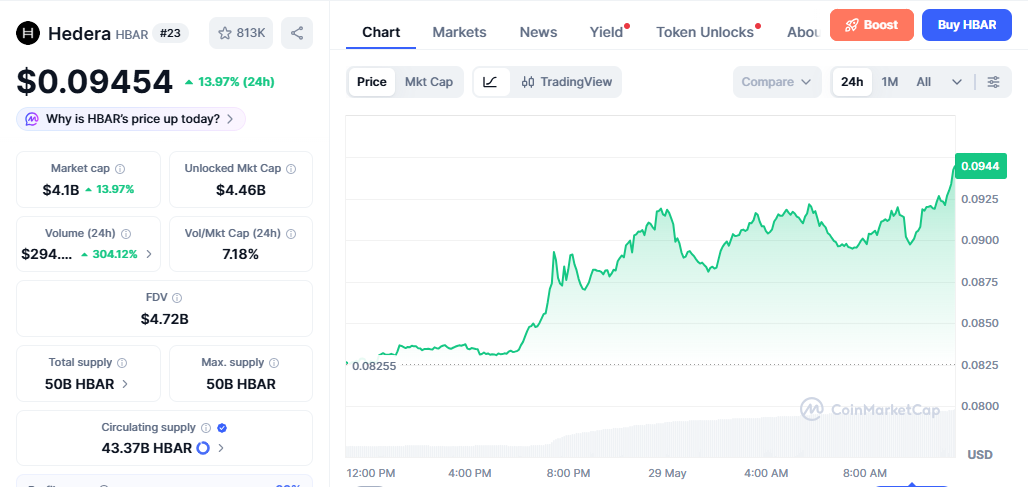Image resolution: width=1028 pixels, height=487 pixels.
Task: Switch to line chart view icon
Action: coord(490,82)
